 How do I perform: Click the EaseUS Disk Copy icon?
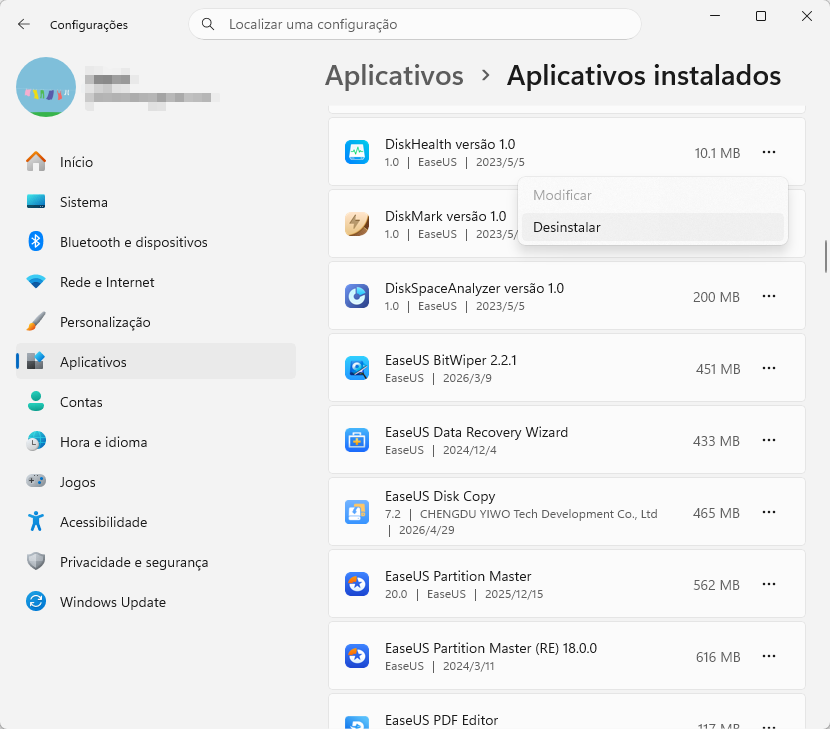(x=357, y=512)
